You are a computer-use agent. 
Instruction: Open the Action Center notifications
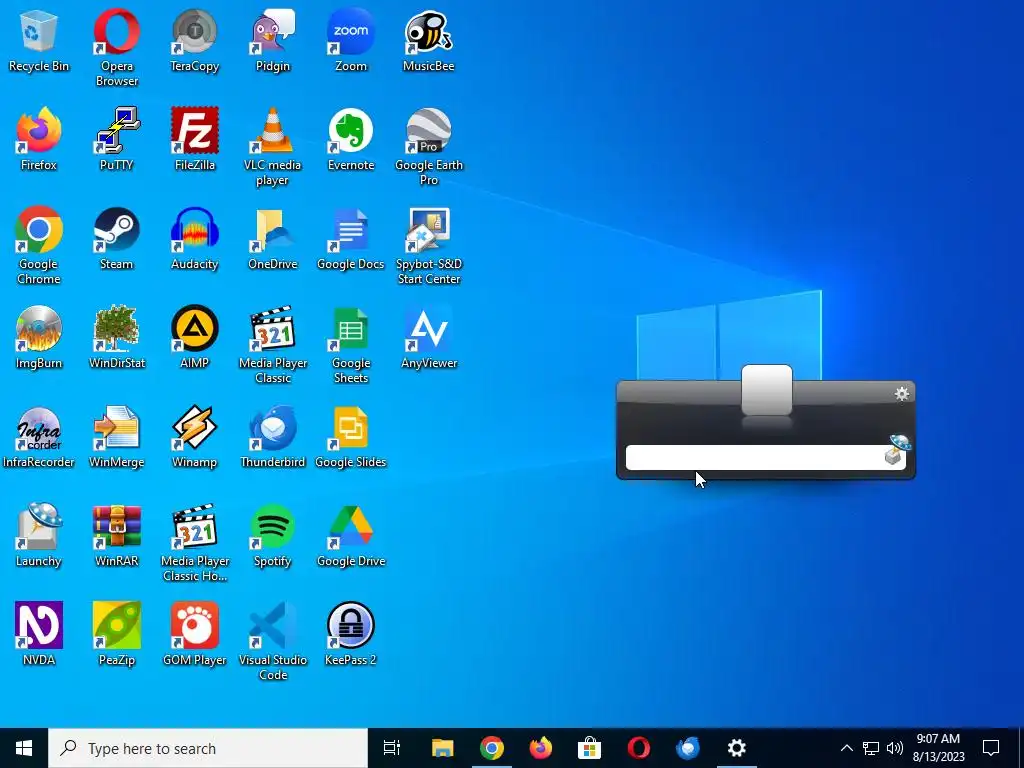click(x=991, y=748)
